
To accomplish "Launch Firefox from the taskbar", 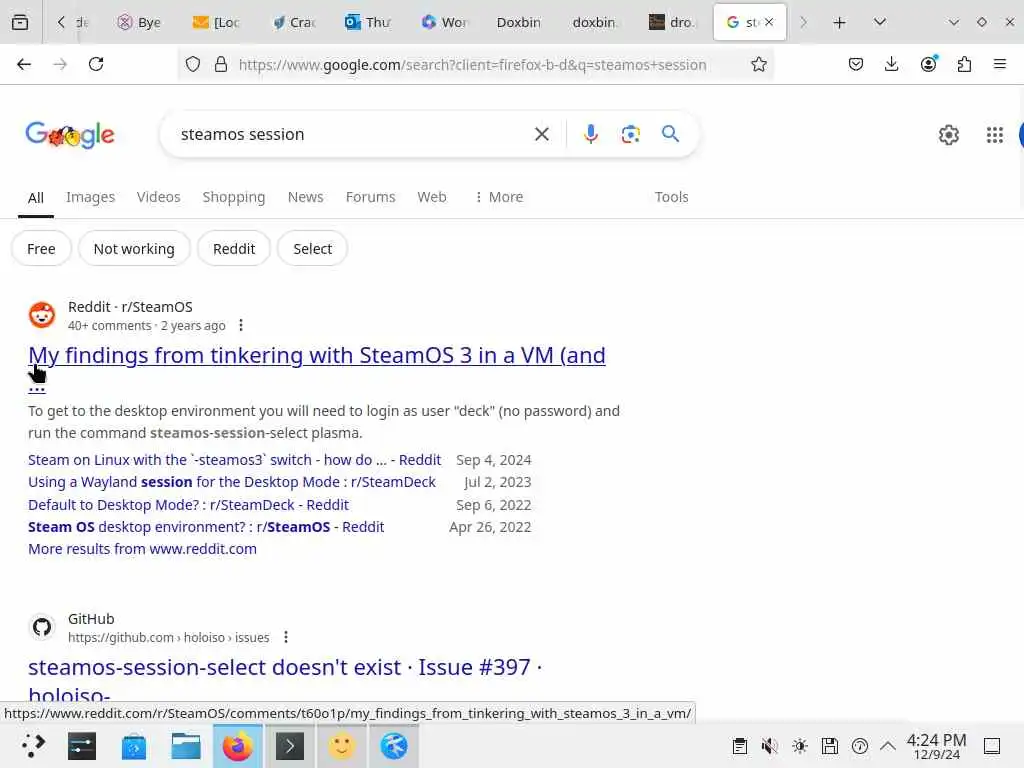I will [x=238, y=746].
